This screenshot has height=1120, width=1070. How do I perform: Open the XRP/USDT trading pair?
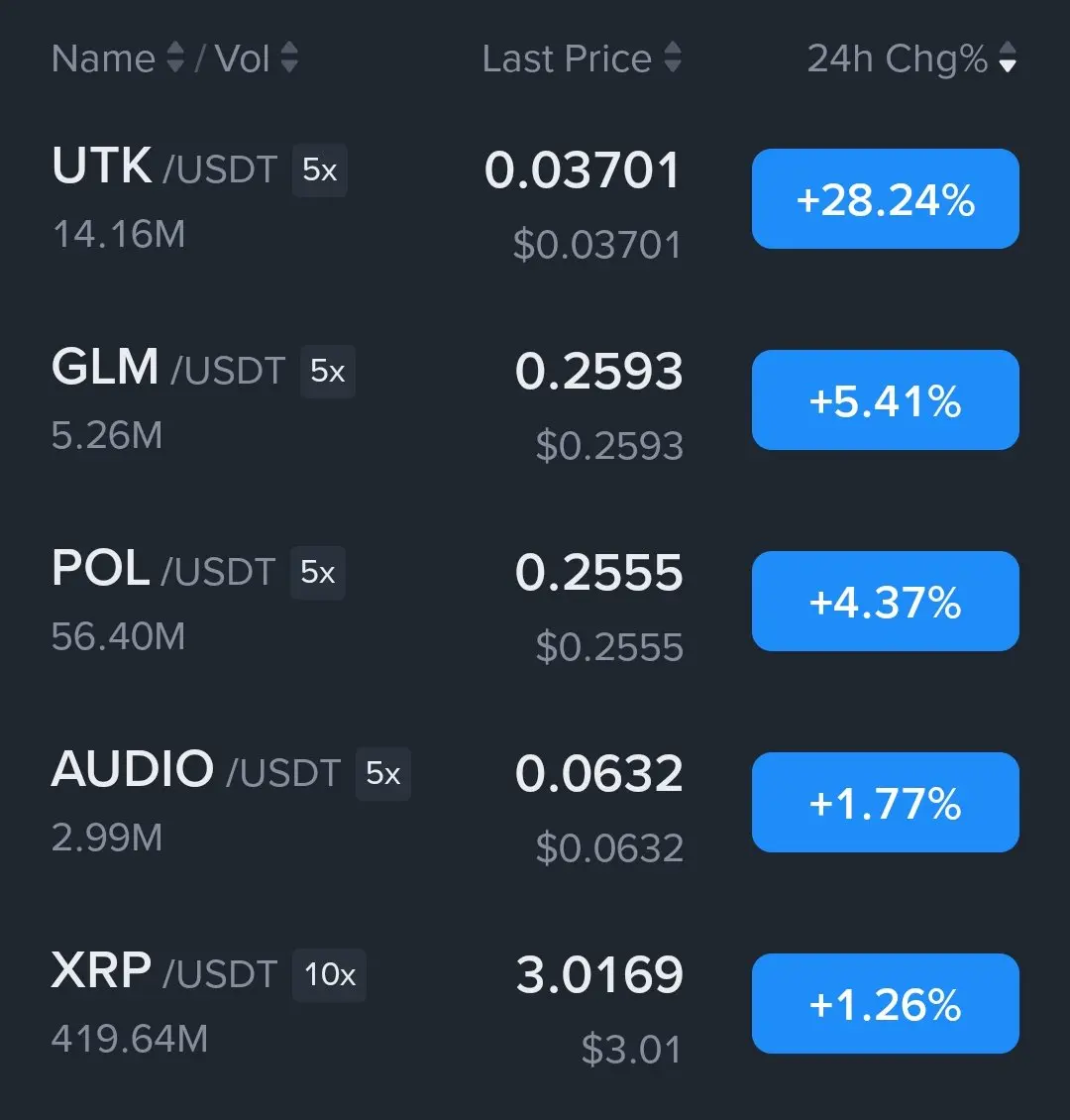tap(164, 971)
